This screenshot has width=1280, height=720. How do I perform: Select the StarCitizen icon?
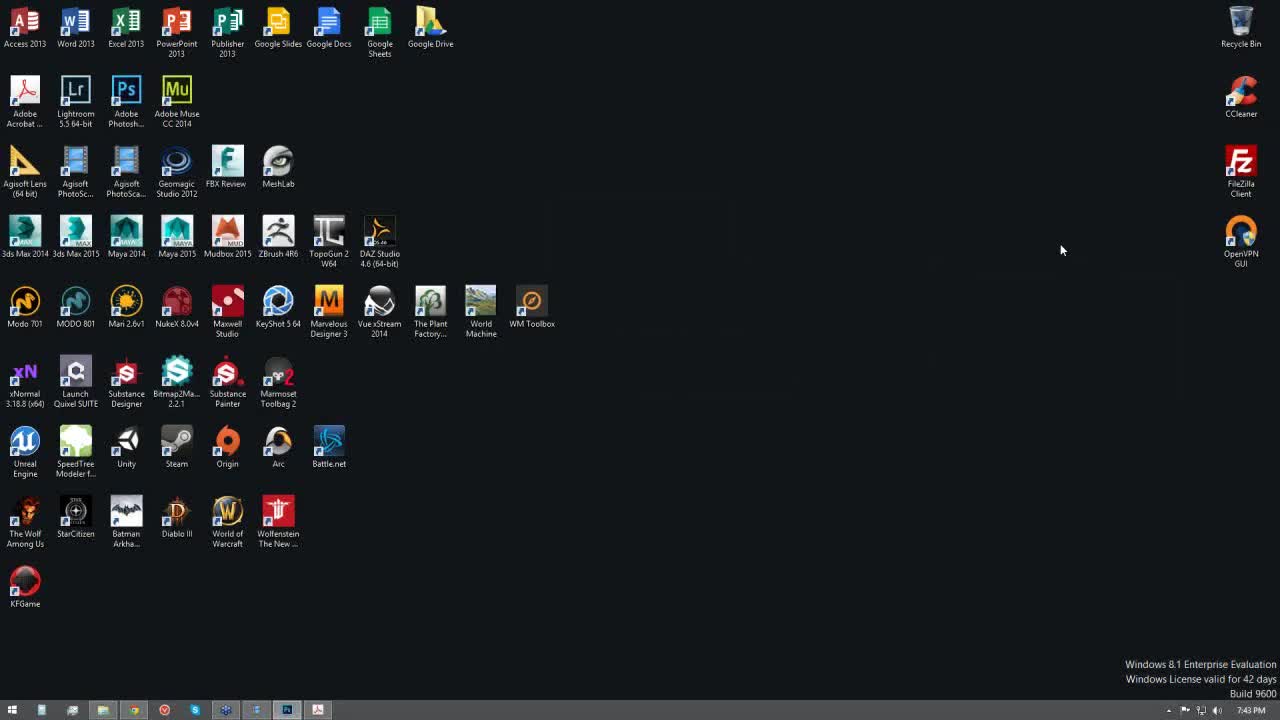tap(76, 518)
